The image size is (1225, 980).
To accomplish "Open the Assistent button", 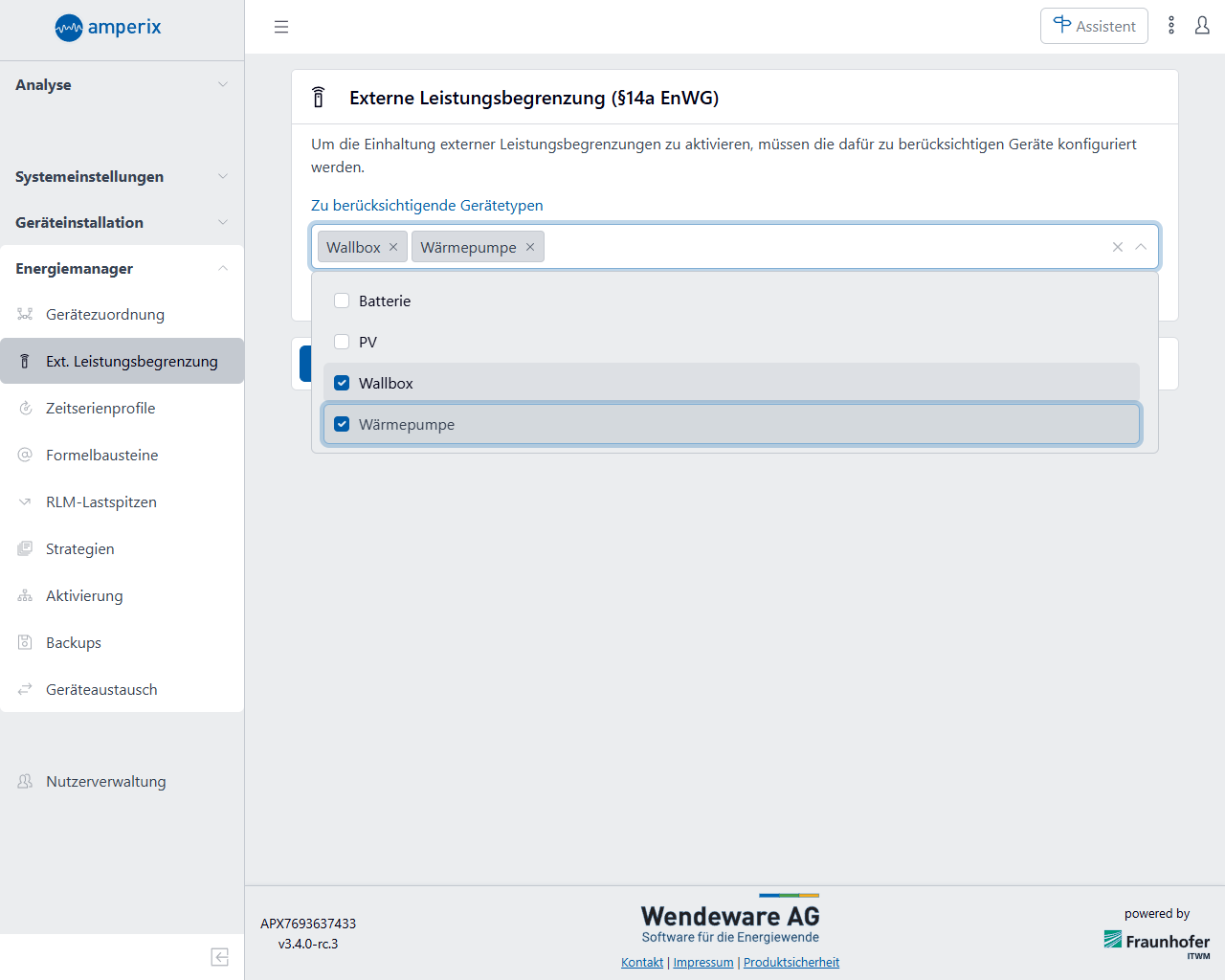I will [x=1094, y=26].
